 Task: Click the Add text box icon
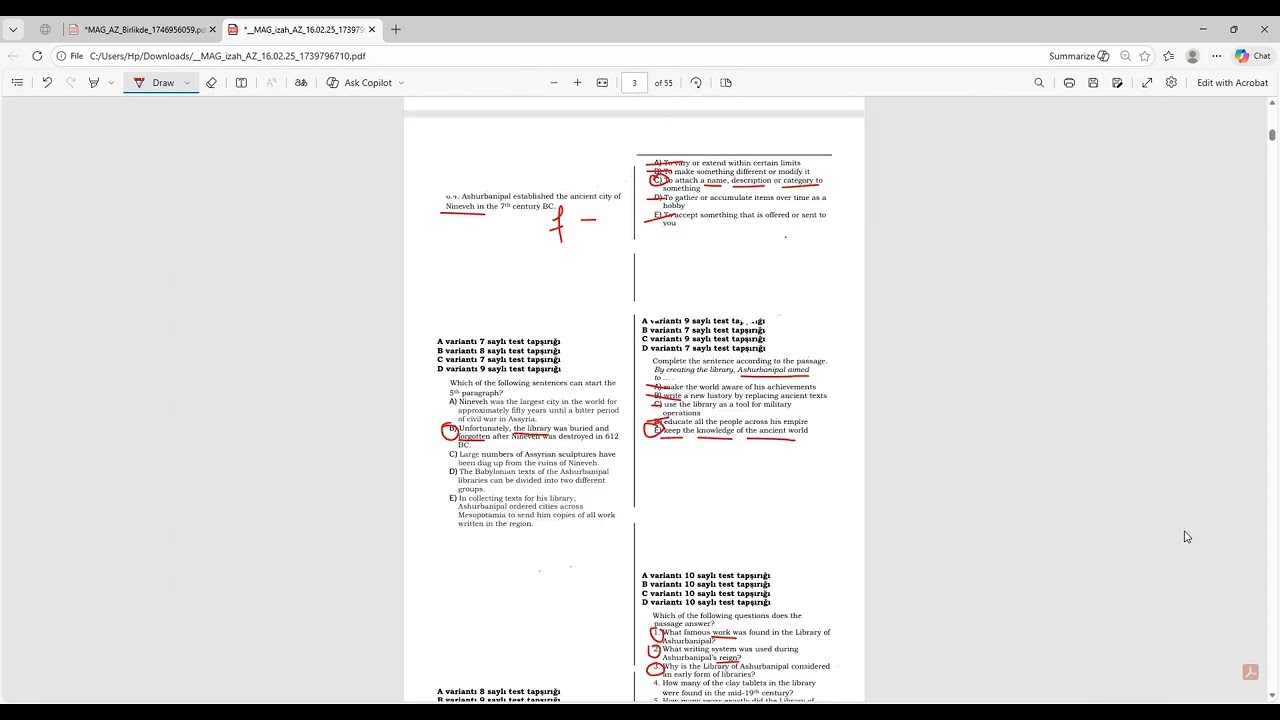[241, 83]
